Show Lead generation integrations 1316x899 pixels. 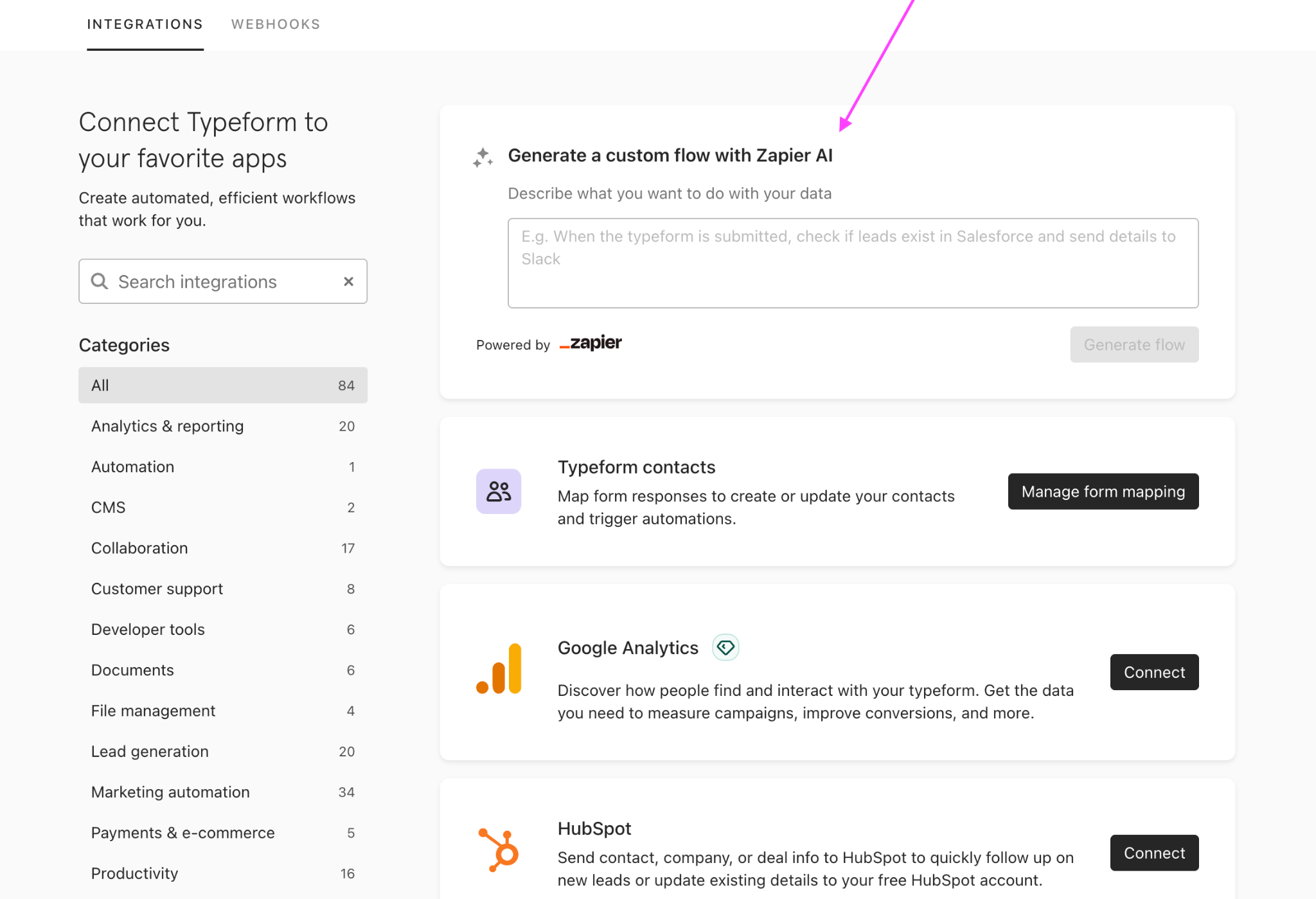pos(223,752)
